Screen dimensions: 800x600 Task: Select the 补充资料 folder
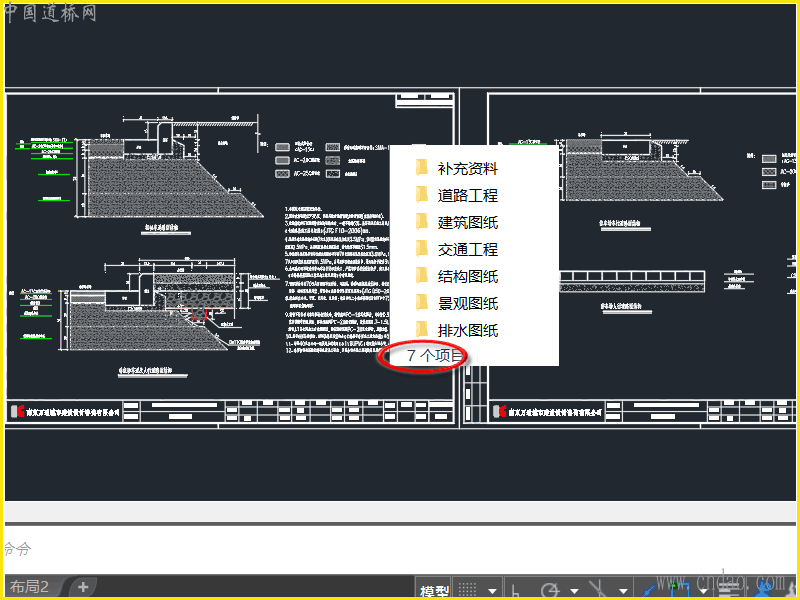[467, 168]
